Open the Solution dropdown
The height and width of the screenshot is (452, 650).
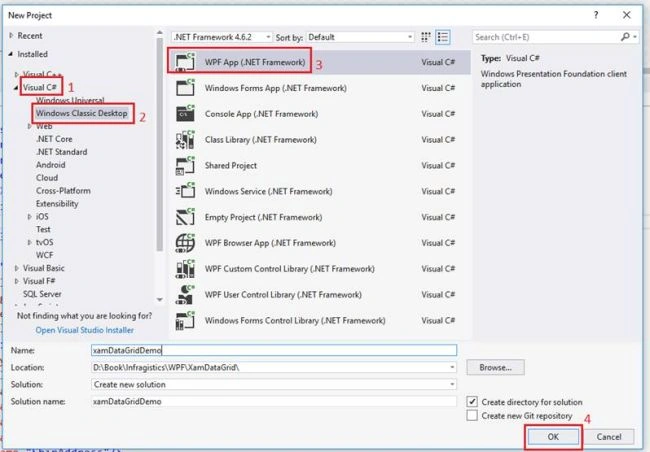coord(452,384)
